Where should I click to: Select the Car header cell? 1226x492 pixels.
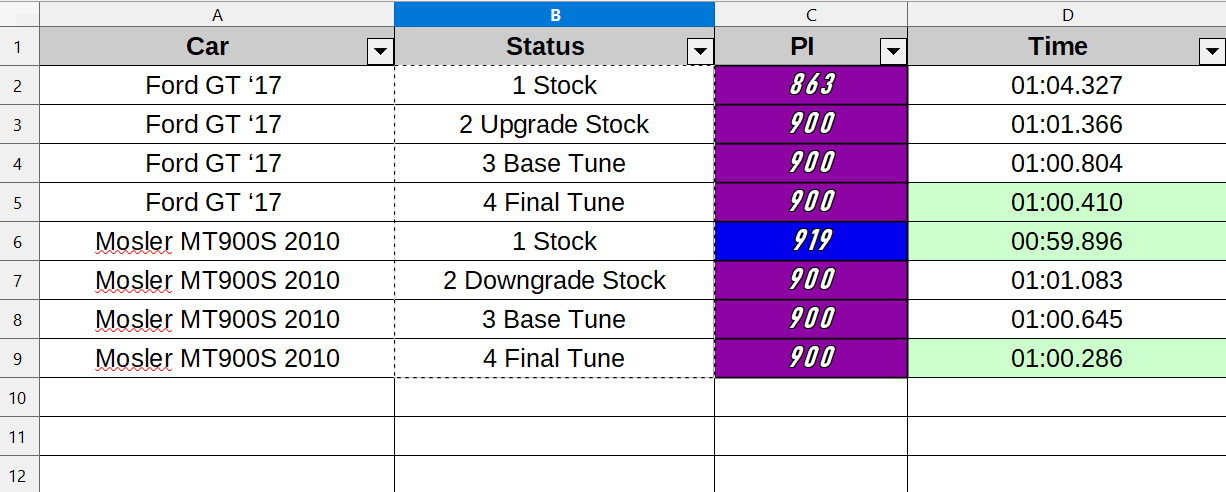[x=217, y=46]
